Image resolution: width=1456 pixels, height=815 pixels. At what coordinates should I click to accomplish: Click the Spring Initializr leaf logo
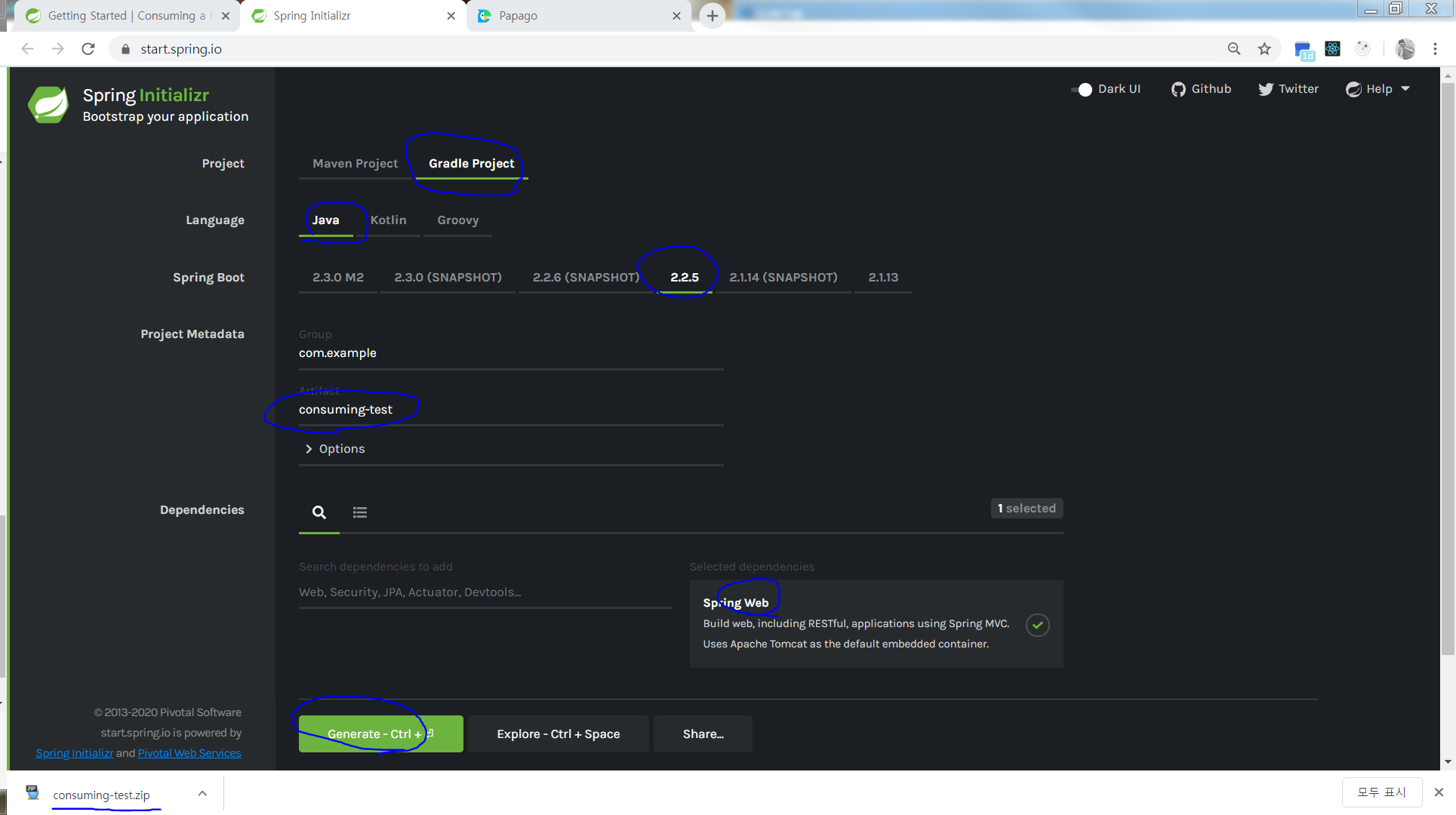coord(48,105)
